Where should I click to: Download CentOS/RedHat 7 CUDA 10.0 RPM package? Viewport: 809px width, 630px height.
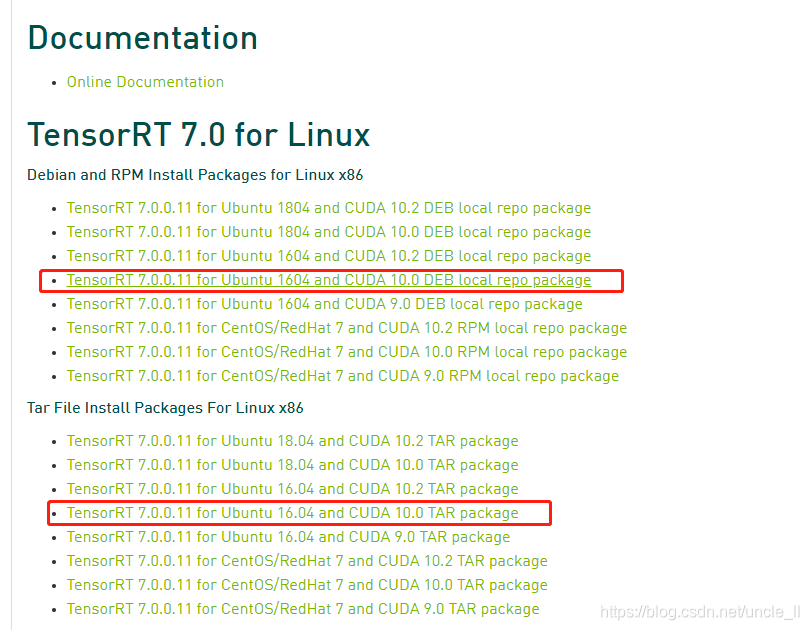347,352
